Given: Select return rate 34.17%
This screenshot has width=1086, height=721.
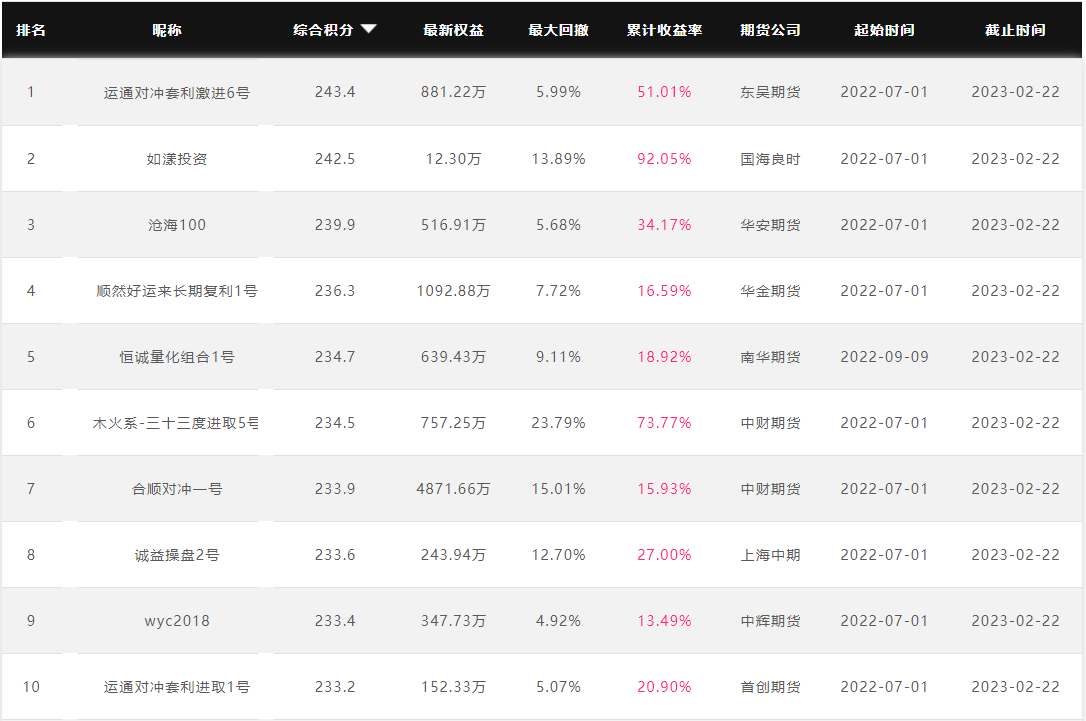Looking at the screenshot, I should 664,225.
